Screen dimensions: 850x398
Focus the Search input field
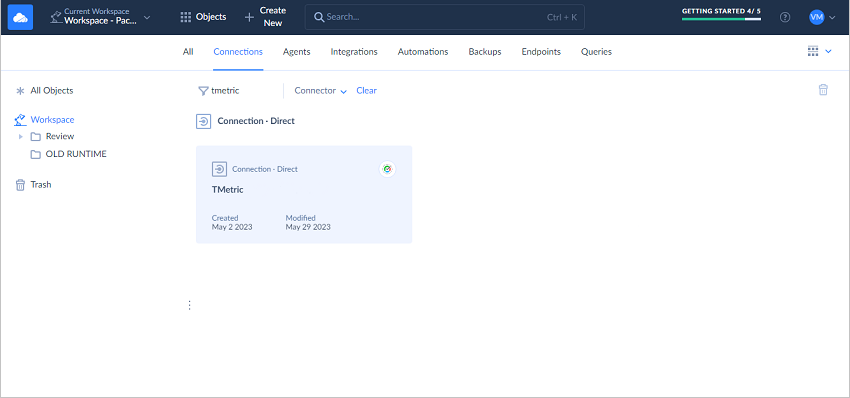(445, 17)
